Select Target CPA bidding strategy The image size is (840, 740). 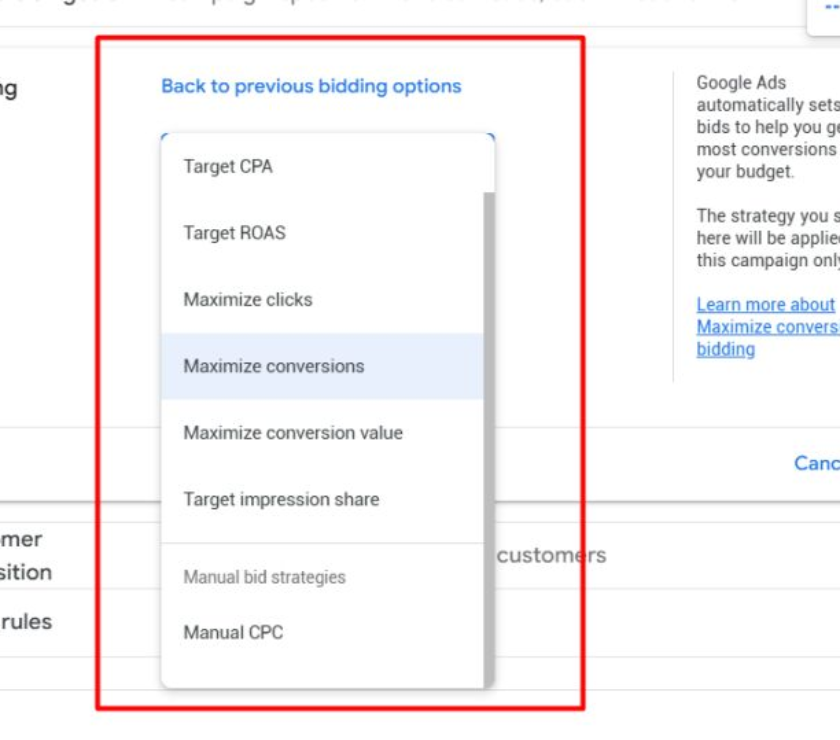(x=322, y=167)
